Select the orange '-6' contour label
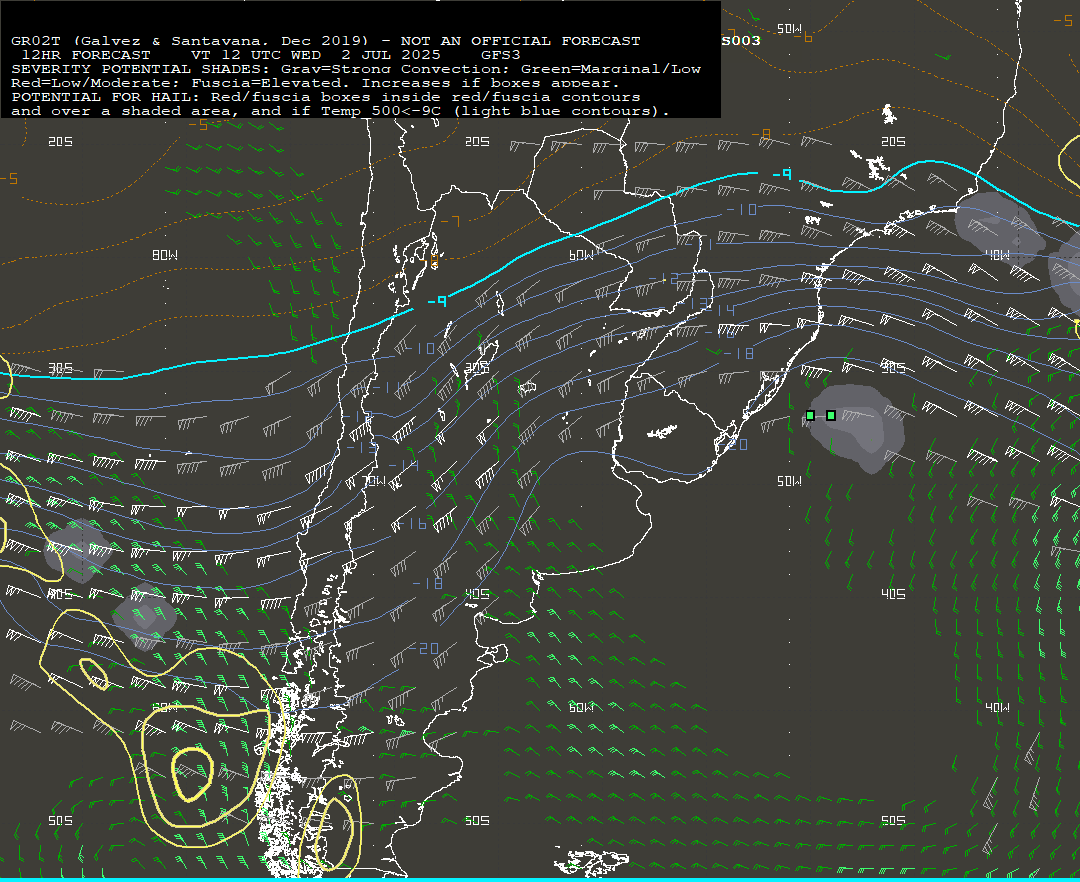 point(803,36)
